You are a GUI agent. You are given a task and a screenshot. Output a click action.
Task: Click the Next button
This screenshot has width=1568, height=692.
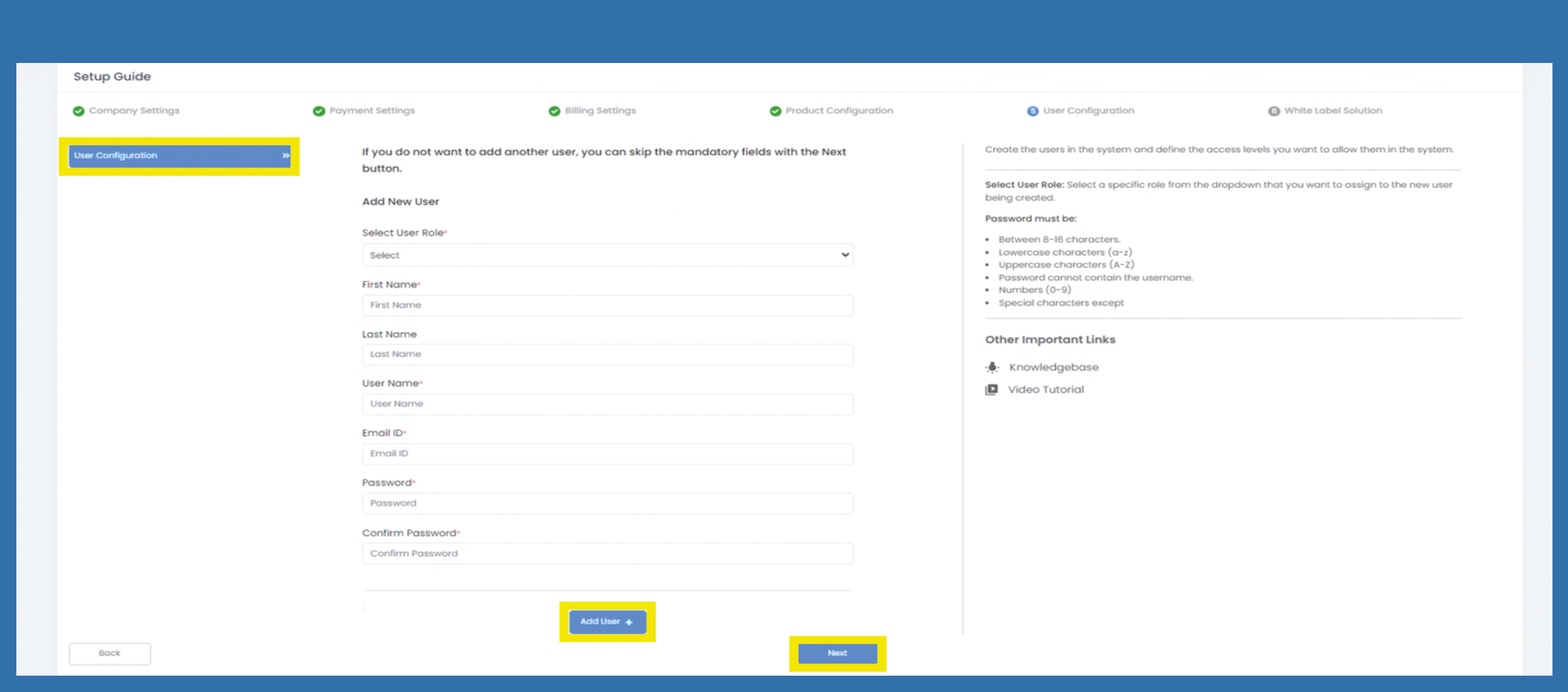(837, 654)
